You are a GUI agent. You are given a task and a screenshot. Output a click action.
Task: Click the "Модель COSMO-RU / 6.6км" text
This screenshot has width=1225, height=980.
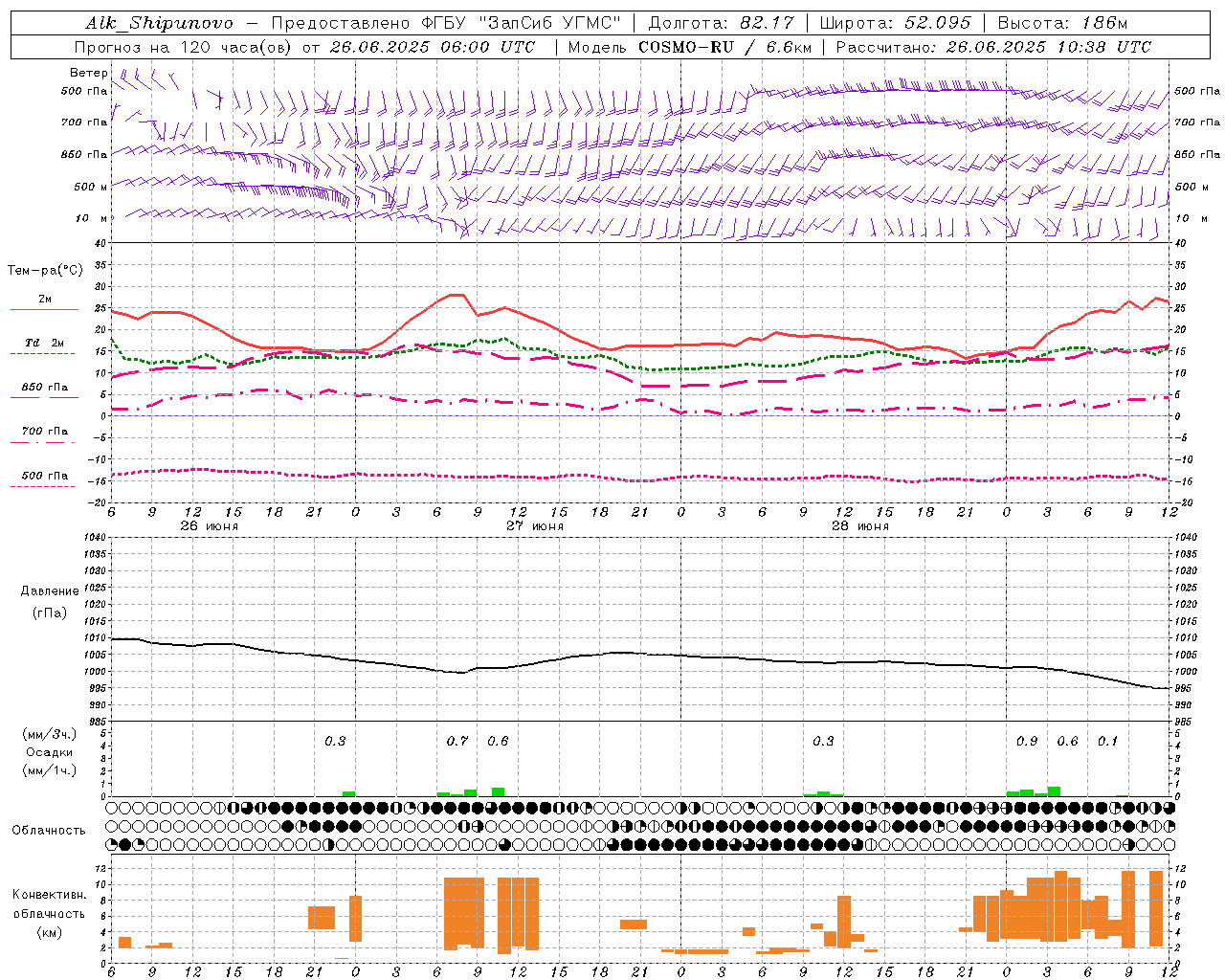pos(690,47)
